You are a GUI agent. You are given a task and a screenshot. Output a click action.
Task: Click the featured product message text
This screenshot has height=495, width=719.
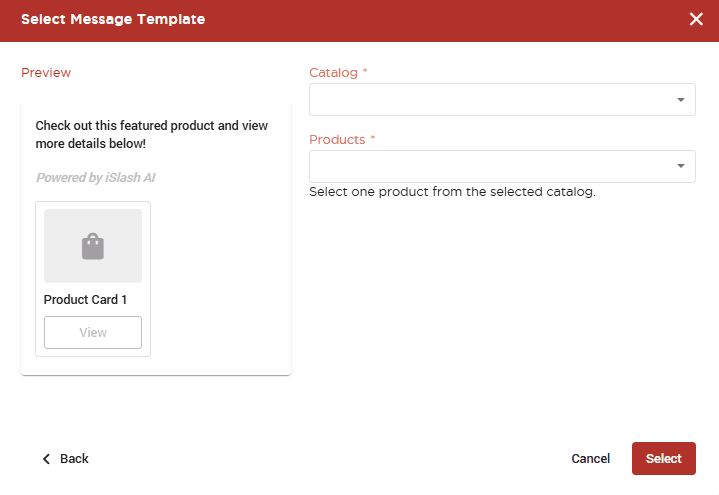(152, 134)
